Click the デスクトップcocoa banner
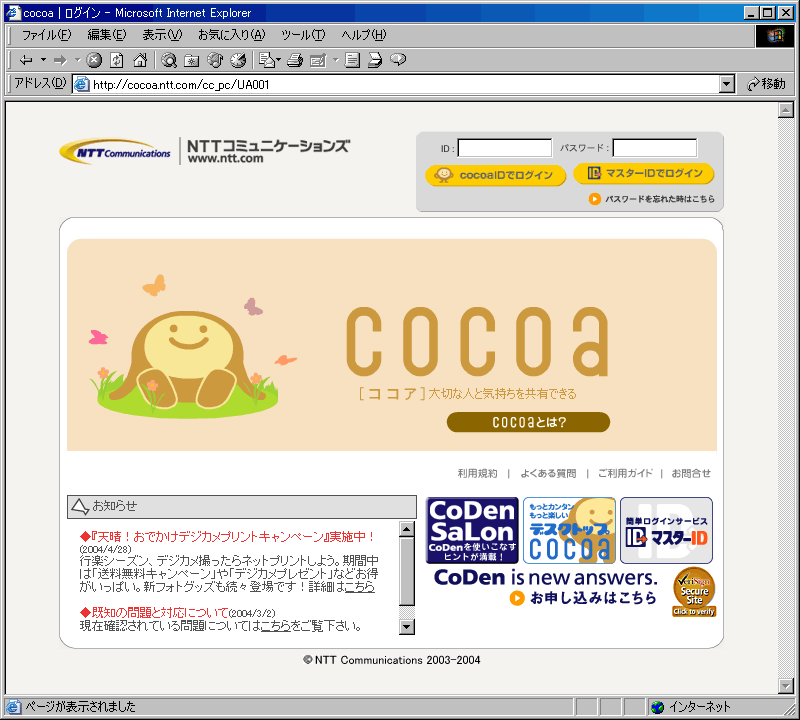 tap(569, 530)
